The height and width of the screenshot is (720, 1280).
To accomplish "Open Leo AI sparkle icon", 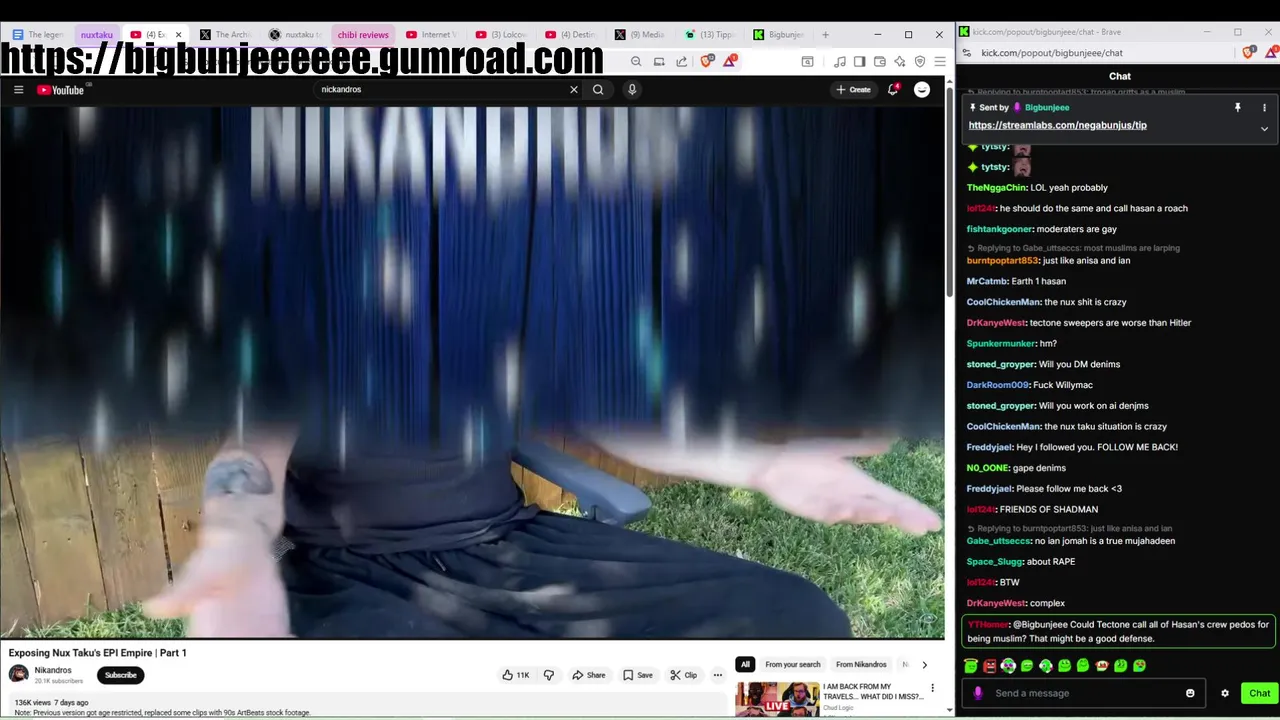I will click(x=900, y=62).
